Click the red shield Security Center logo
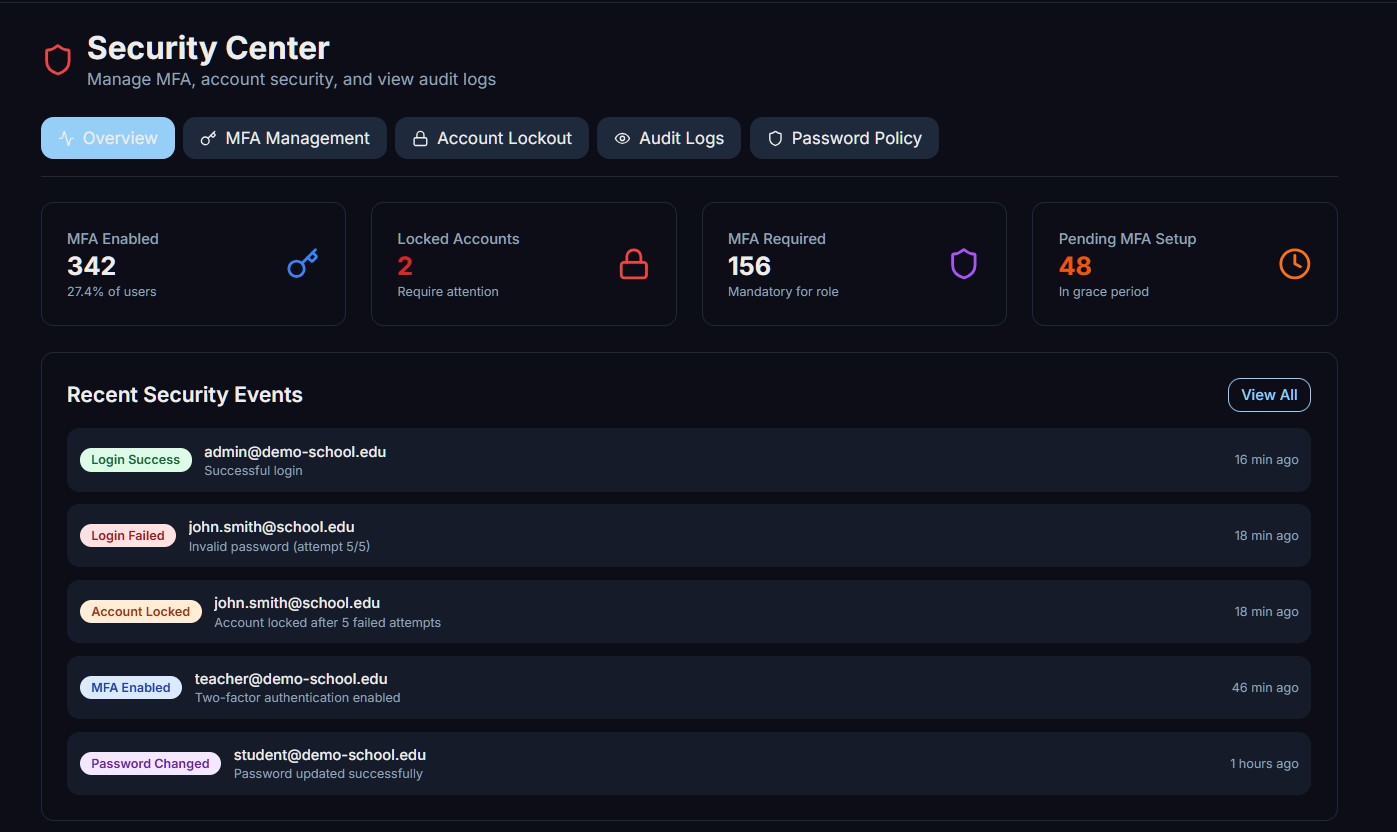The image size is (1397, 832). click(58, 60)
